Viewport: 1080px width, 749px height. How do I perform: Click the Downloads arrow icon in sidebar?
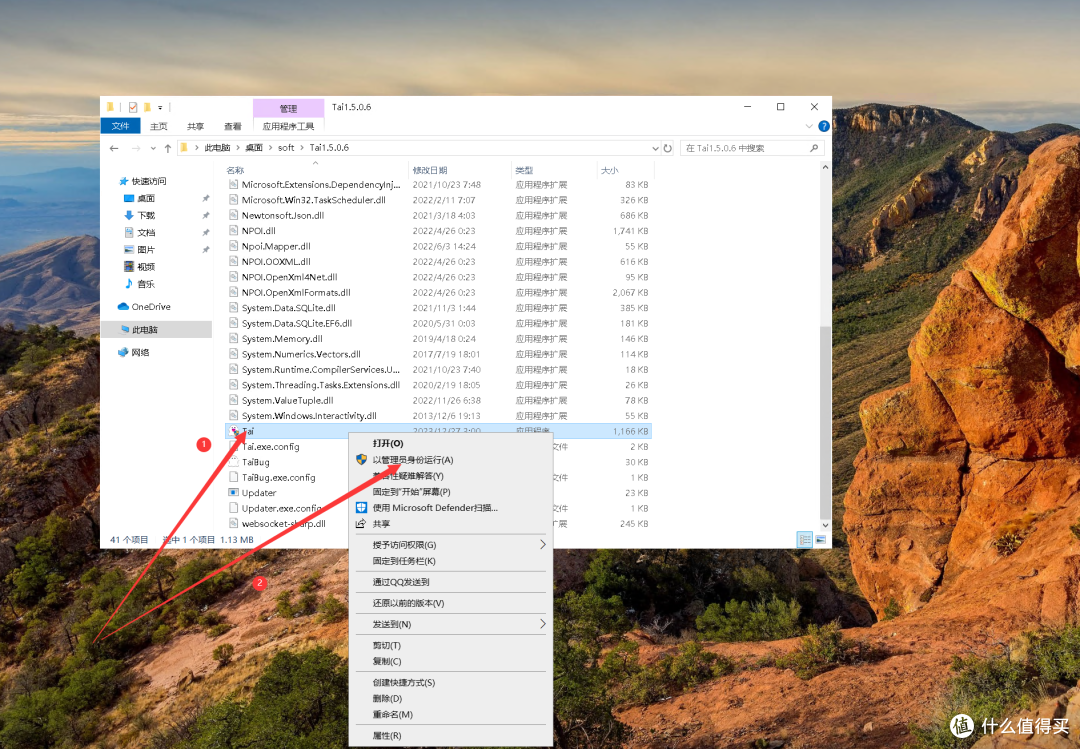(129, 215)
